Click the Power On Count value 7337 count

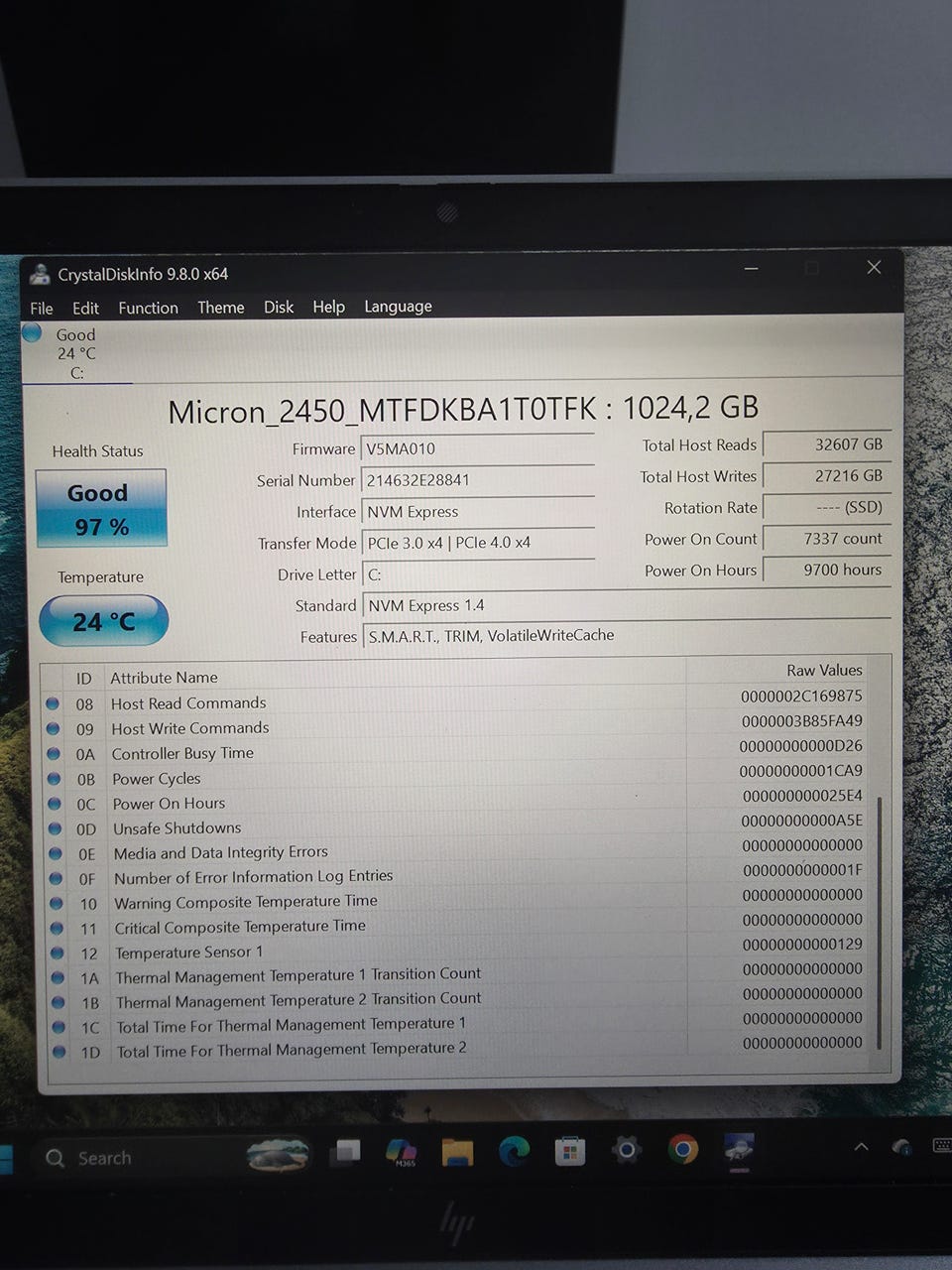coord(826,539)
